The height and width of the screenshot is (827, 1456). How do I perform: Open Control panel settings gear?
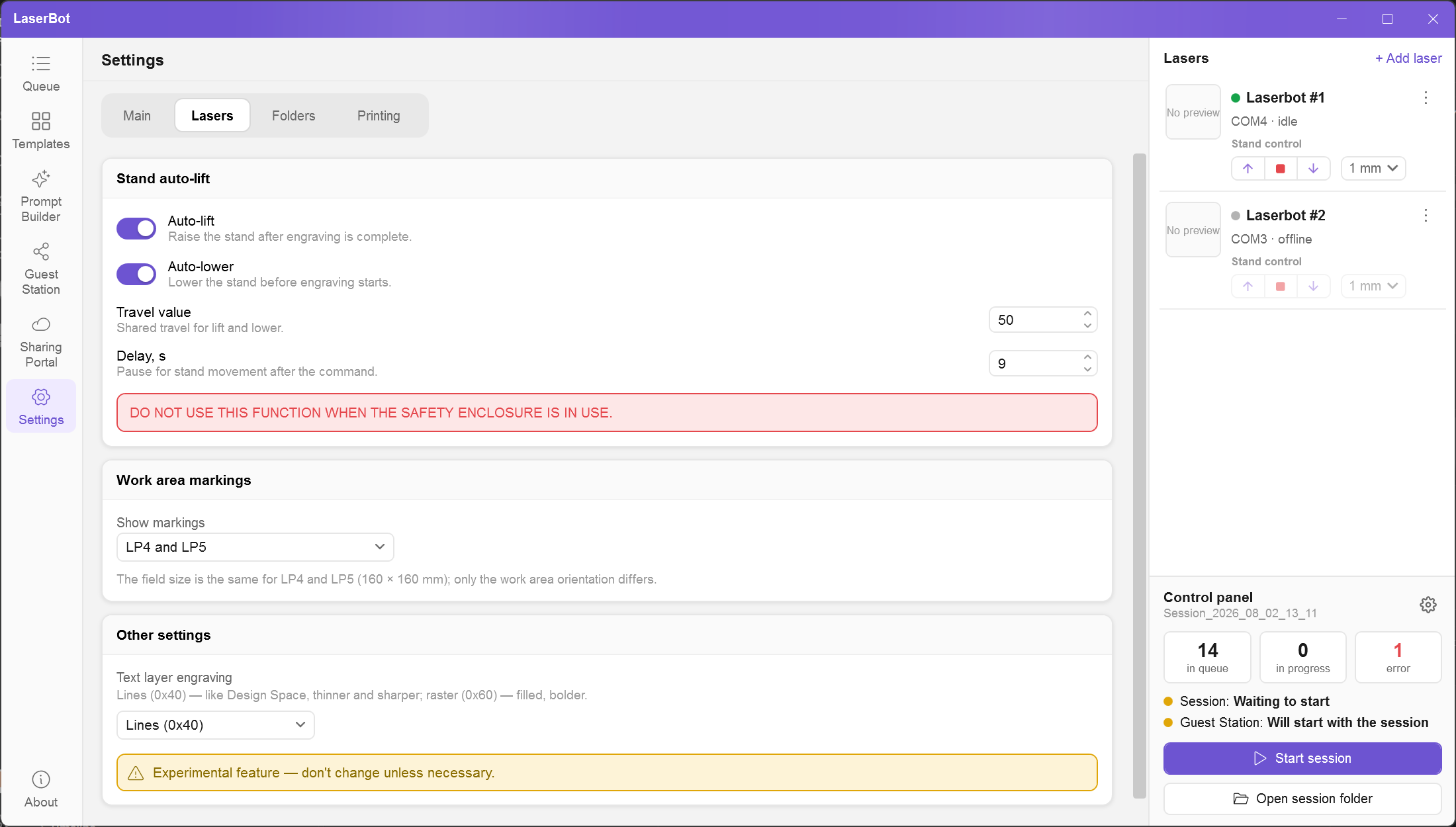click(x=1428, y=605)
